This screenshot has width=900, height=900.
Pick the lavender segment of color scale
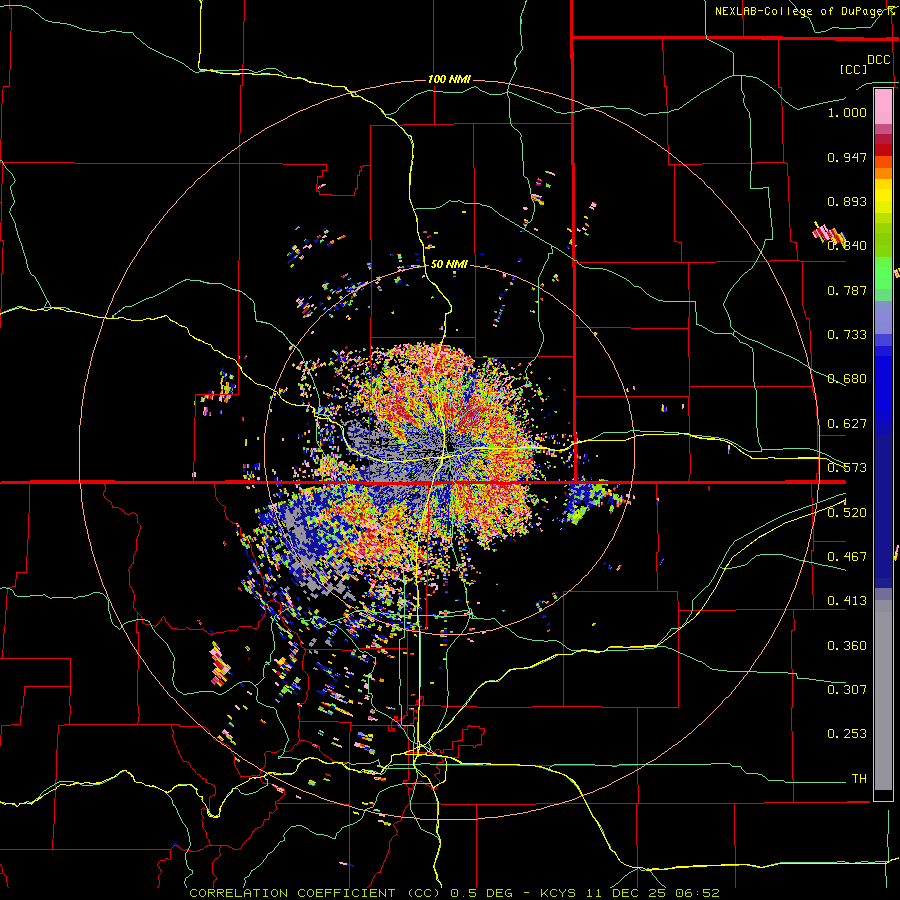point(883,318)
